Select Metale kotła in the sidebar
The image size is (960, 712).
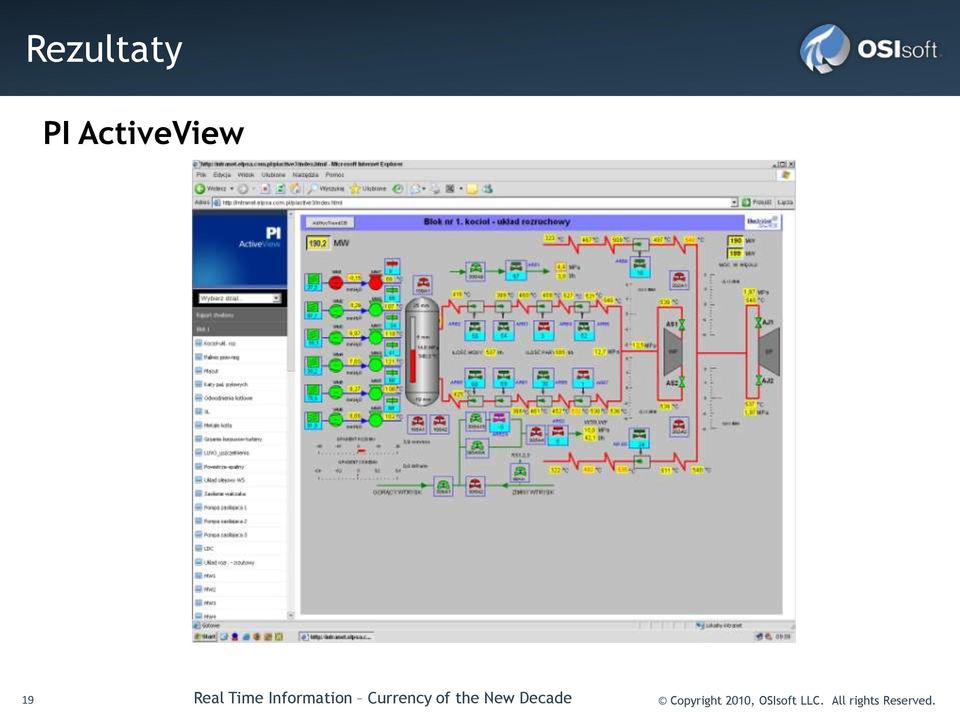(x=217, y=425)
